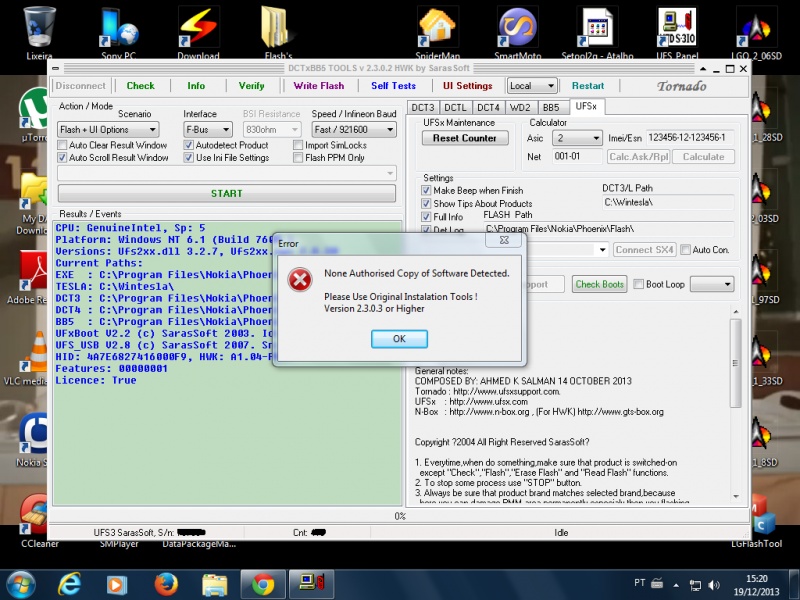Show hidden system tray icons
The width and height of the screenshot is (800, 600).
click(676, 585)
